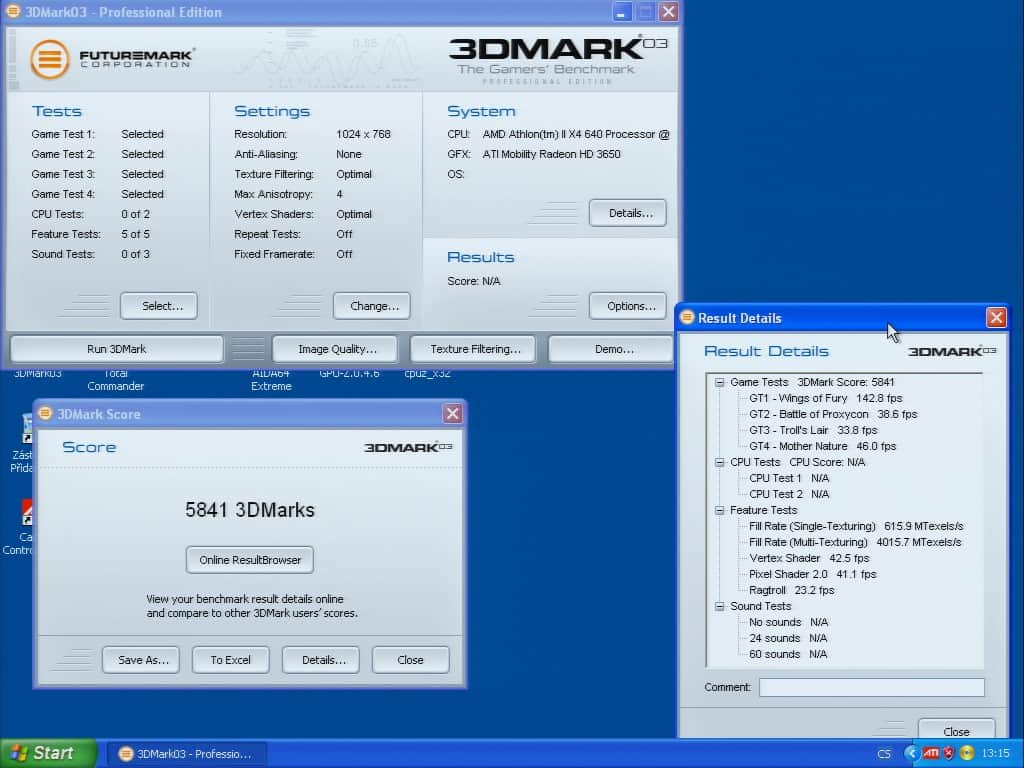This screenshot has width=1024, height=768.
Task: Select Vertex Shader 42.5 fps row
Action: coord(809,558)
